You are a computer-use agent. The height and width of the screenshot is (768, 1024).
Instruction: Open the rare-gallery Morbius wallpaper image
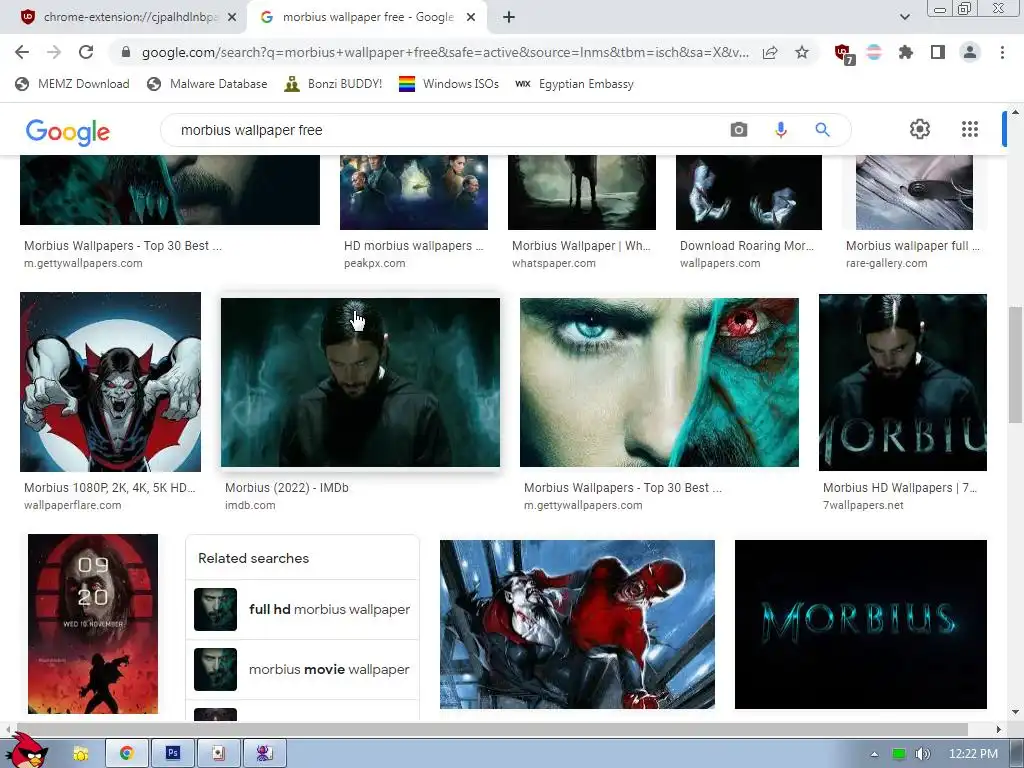tap(914, 192)
